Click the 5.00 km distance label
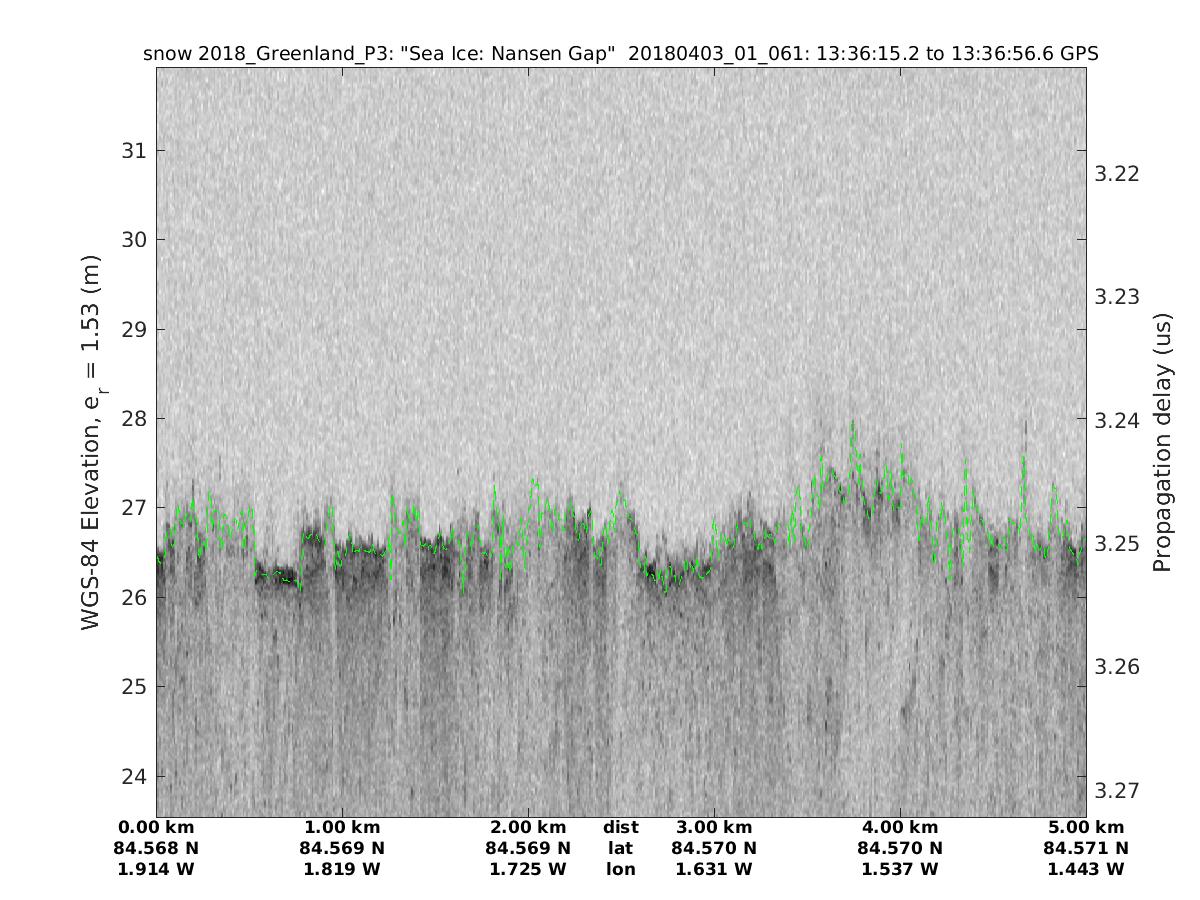Image resolution: width=1200 pixels, height=900 pixels. point(1086,828)
